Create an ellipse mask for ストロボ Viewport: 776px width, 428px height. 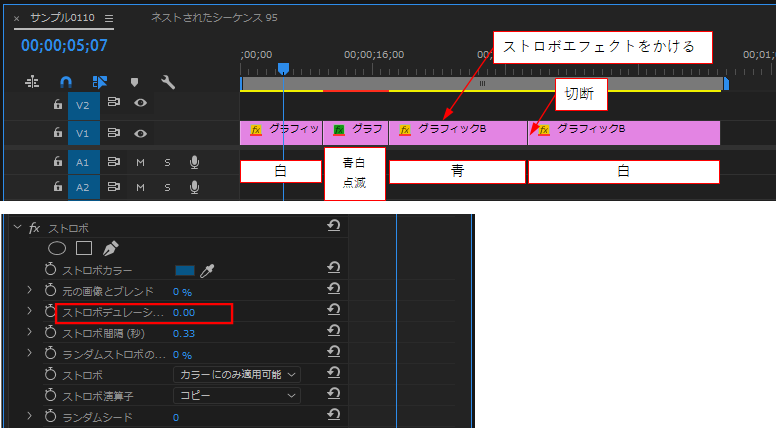coord(57,248)
